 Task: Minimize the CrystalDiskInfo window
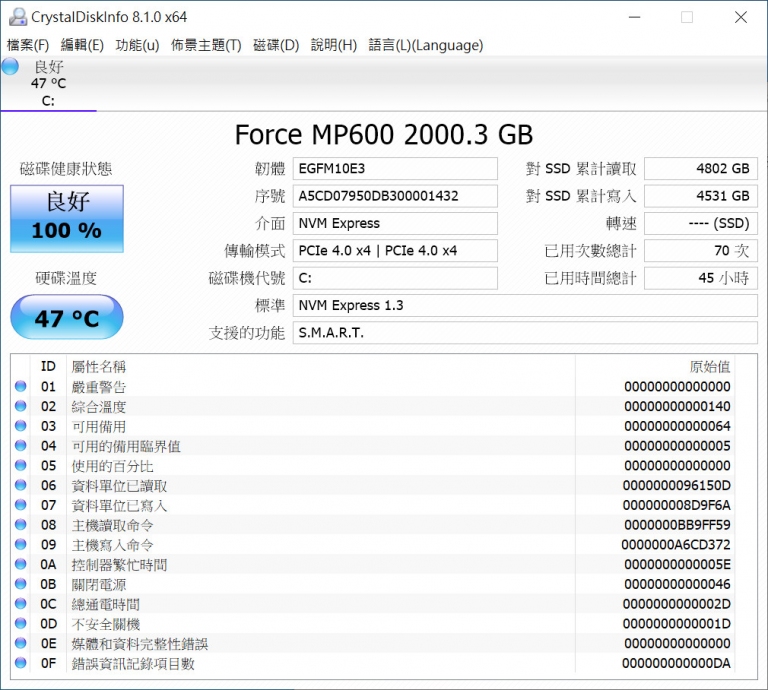tap(635, 17)
